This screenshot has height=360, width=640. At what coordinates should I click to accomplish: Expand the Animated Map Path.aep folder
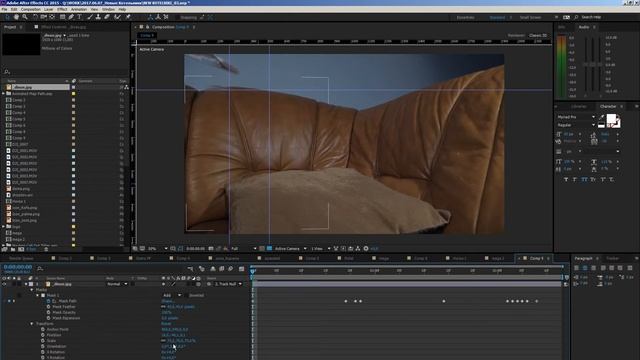[4, 93]
